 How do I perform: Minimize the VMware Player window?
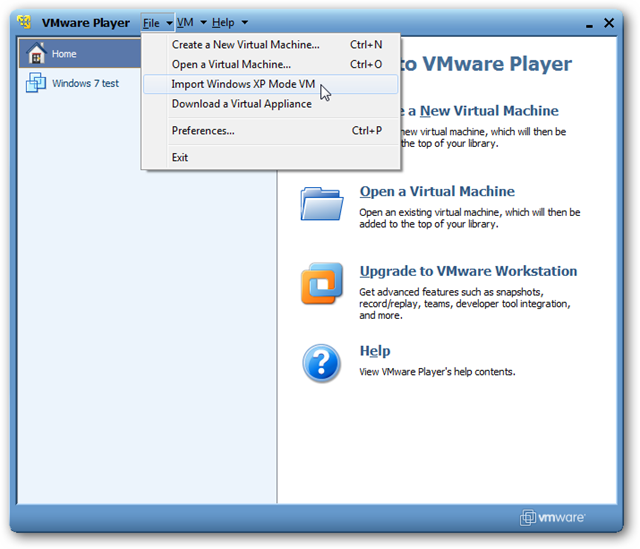[589, 24]
